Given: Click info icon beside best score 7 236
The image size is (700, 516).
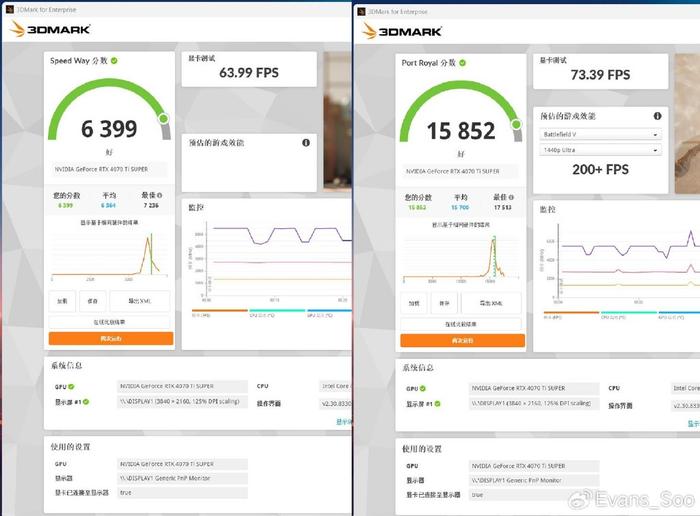Looking at the screenshot, I should (160, 195).
